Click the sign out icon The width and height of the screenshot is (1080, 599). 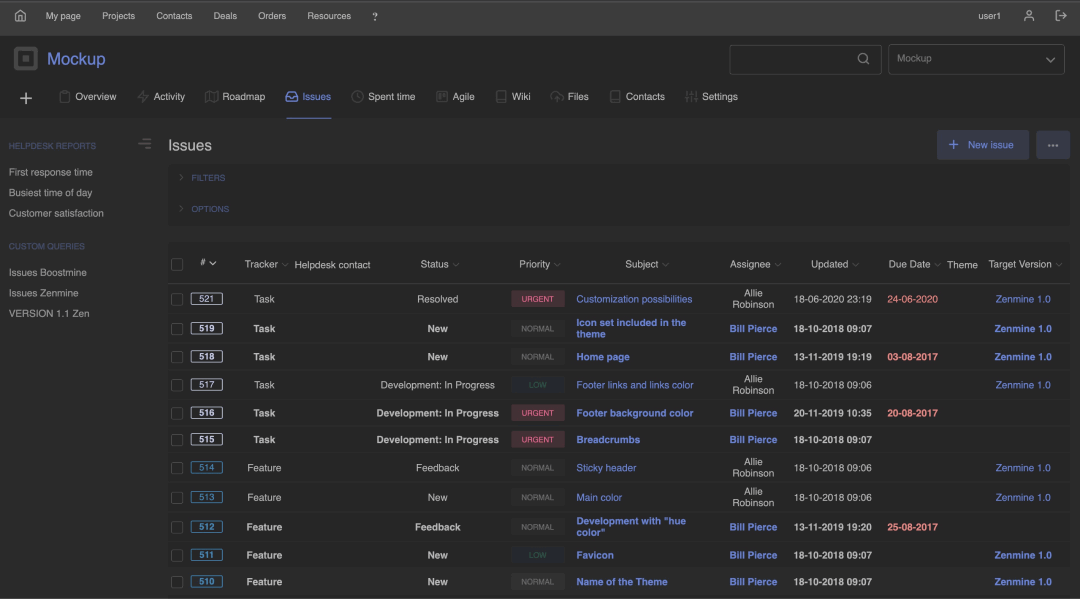[x=1061, y=16]
